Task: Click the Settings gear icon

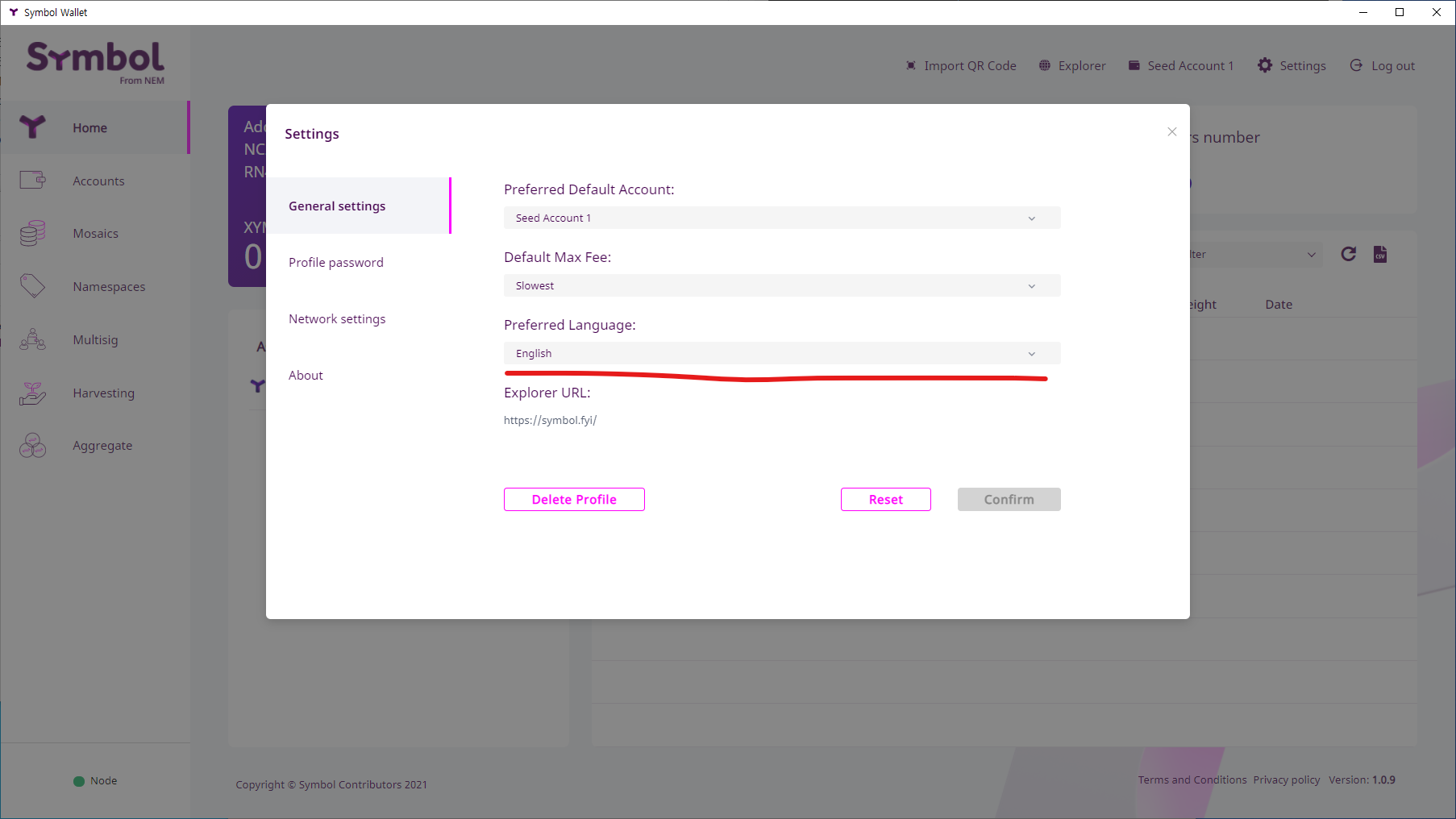Action: [x=1265, y=65]
